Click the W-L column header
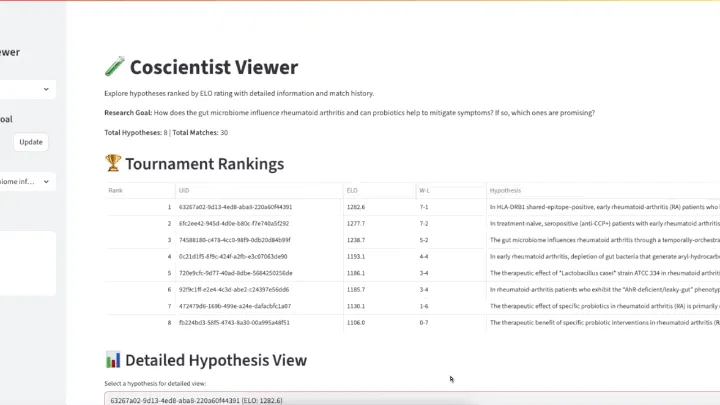This screenshot has width=720, height=405. point(451,190)
